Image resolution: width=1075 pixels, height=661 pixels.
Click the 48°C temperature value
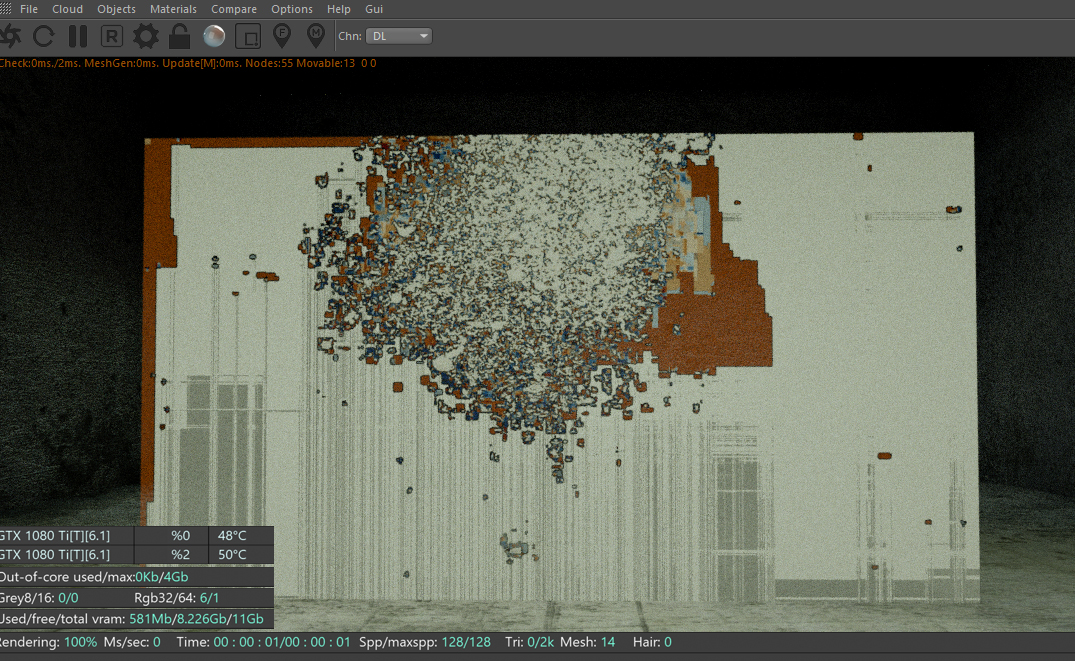(x=232, y=536)
